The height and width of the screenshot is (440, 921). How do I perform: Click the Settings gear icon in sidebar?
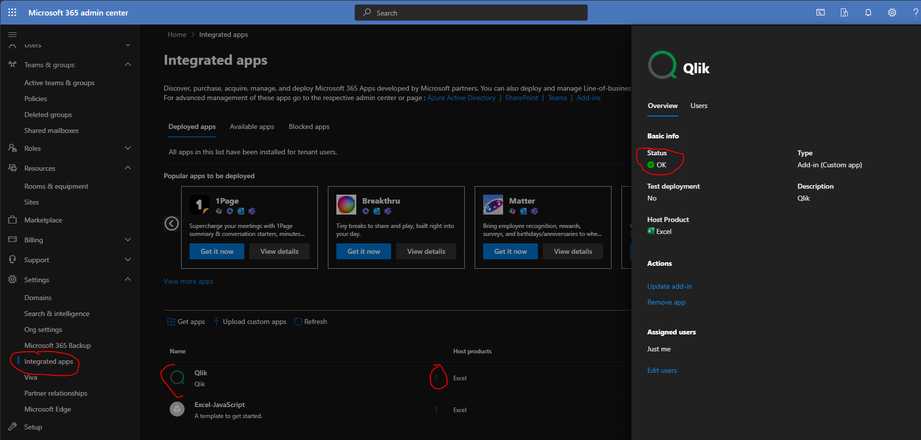pos(12,280)
